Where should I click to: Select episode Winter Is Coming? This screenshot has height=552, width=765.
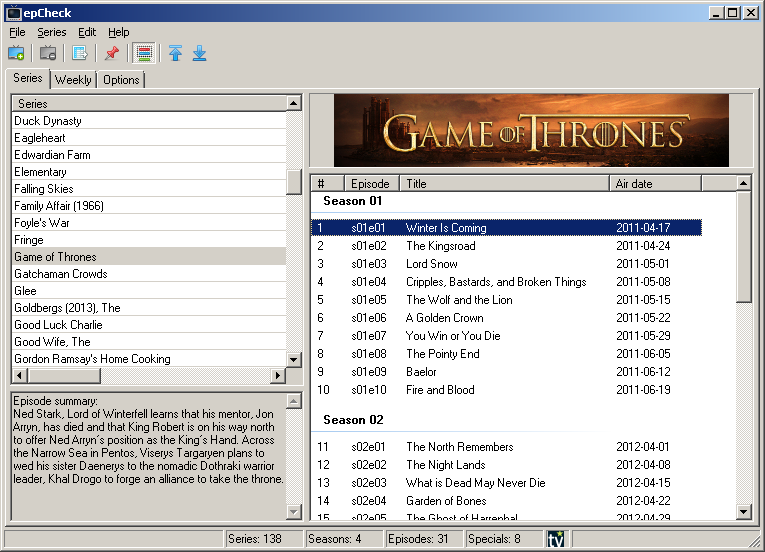coord(506,228)
